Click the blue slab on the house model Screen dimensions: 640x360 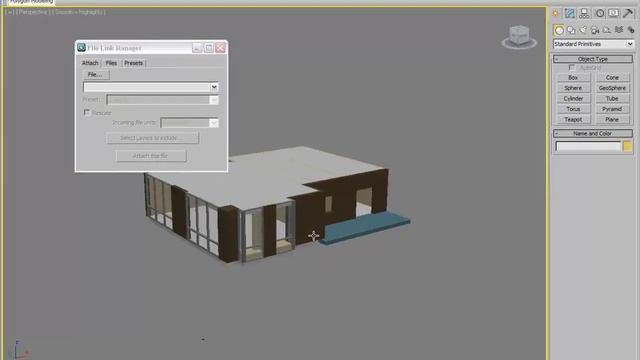pos(365,228)
